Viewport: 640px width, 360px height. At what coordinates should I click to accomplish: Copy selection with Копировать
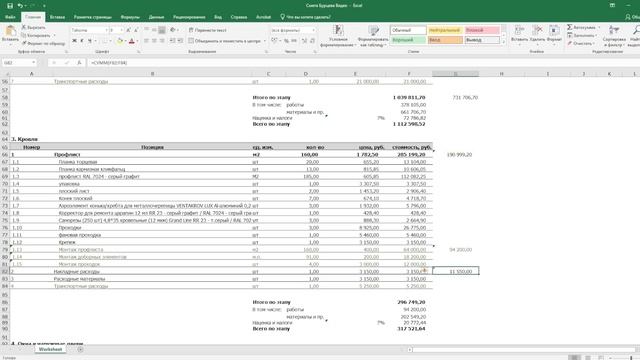coord(37,35)
